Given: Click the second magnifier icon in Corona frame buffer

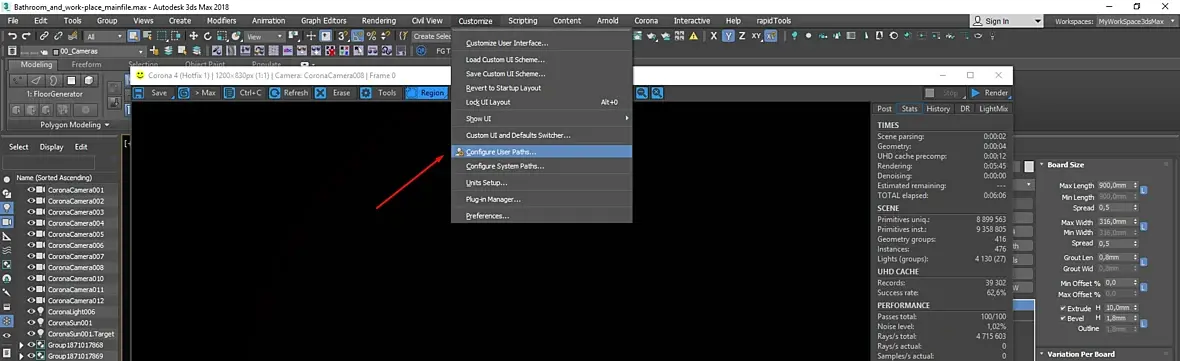Looking at the screenshot, I should (x=657, y=93).
